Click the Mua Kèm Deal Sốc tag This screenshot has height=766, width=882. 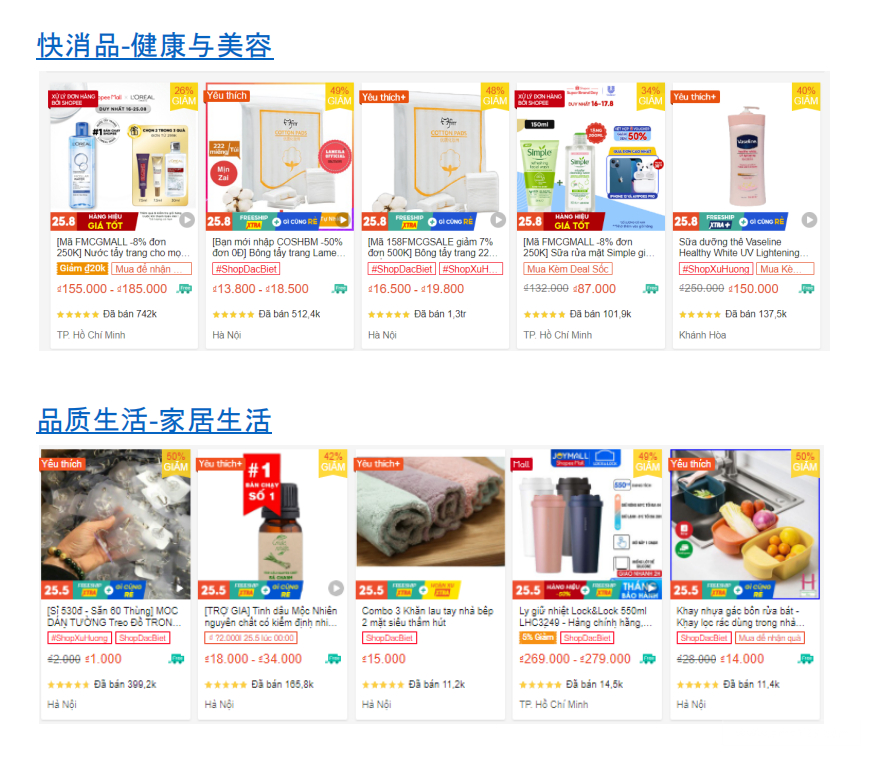point(568,269)
